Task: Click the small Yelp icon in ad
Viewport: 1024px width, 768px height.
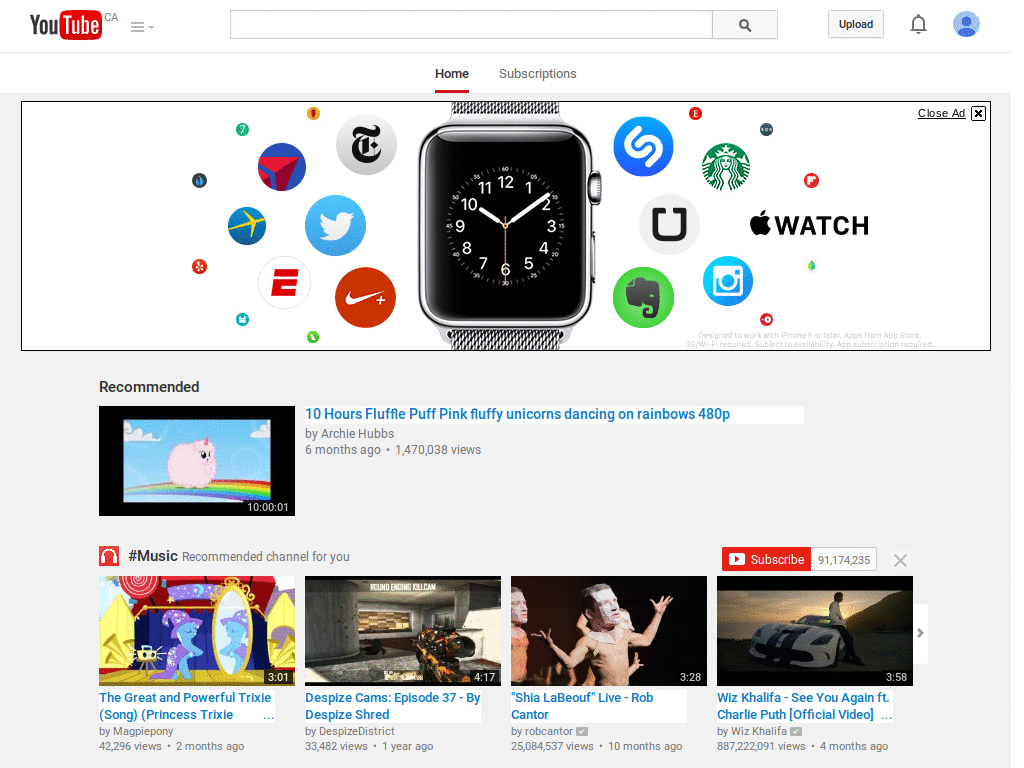Action: pyautogui.click(x=200, y=266)
